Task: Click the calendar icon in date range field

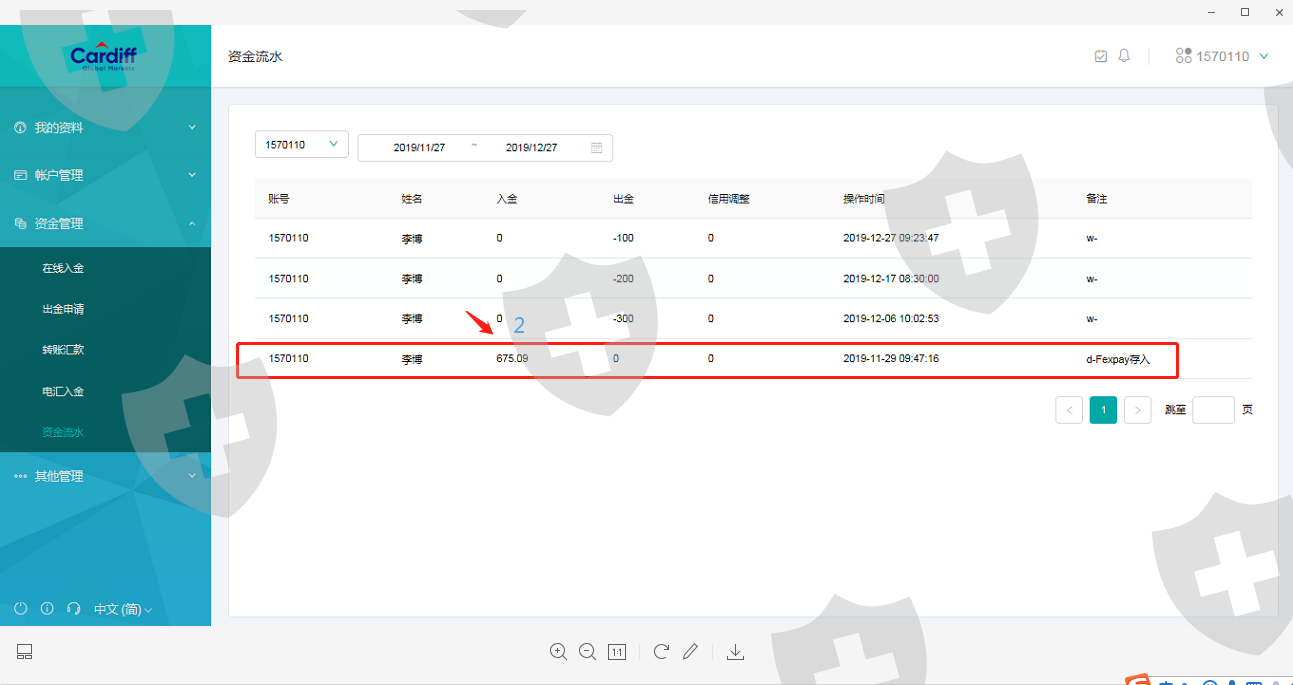Action: 597,147
